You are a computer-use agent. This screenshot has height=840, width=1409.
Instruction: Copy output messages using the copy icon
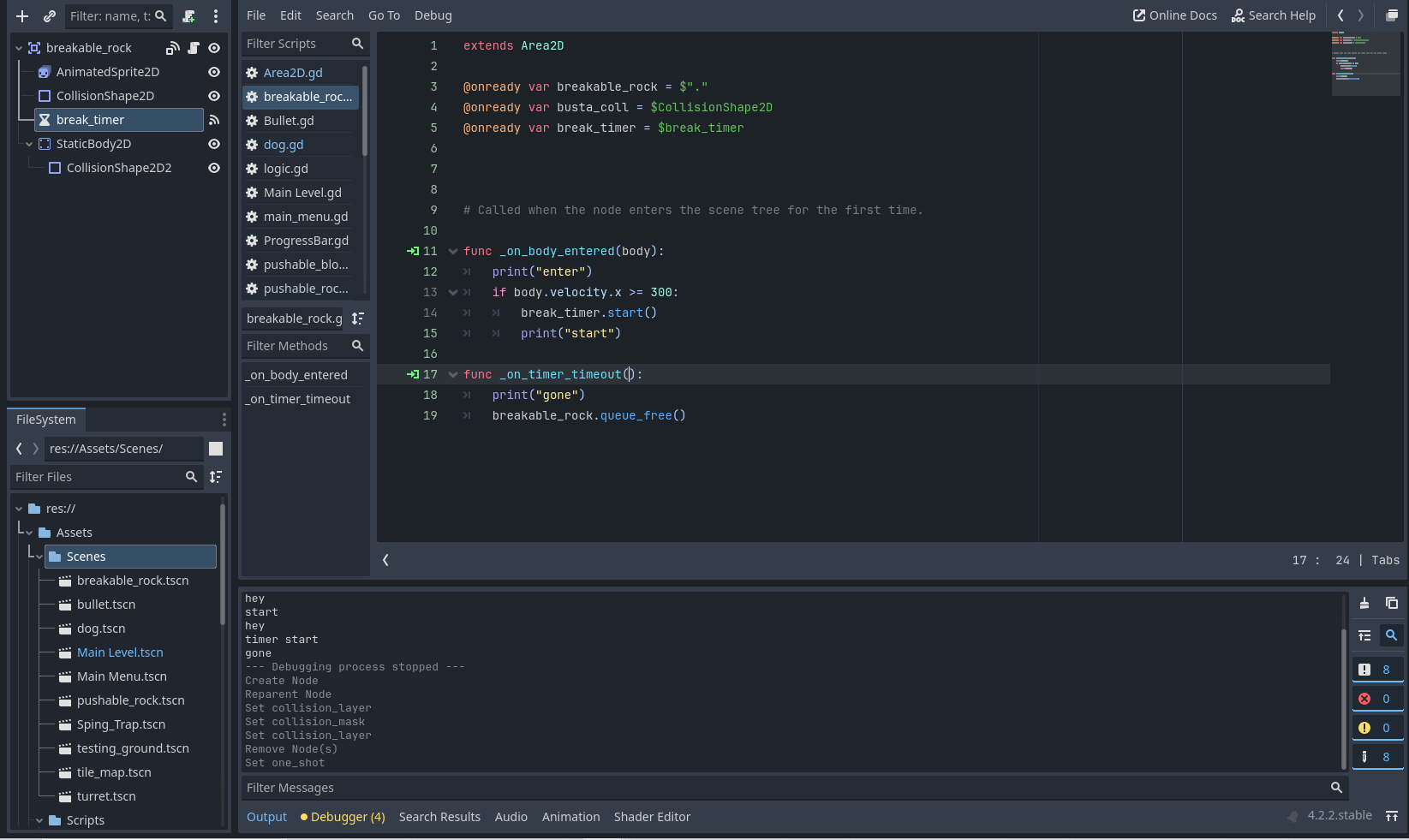(1391, 603)
